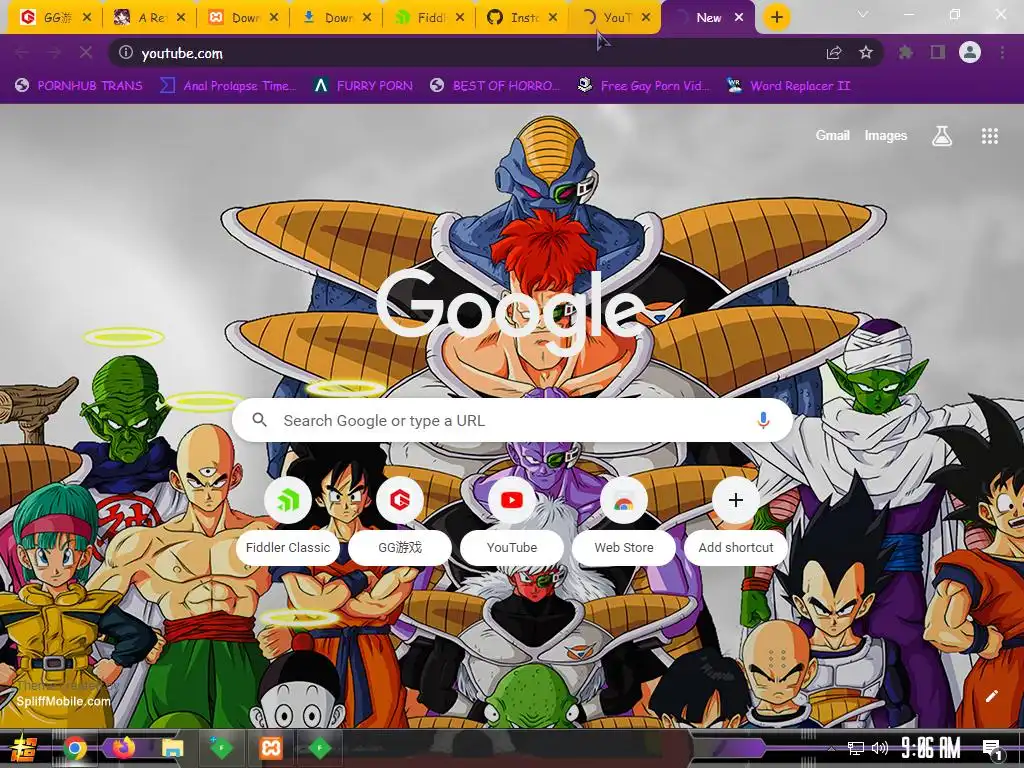The image size is (1024, 768).
Task: Click the Customize Chrome pencil icon
Action: [991, 696]
